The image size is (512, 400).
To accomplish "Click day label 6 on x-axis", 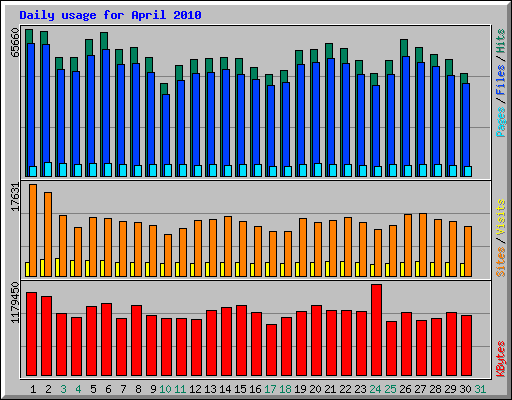I will coord(108,389).
